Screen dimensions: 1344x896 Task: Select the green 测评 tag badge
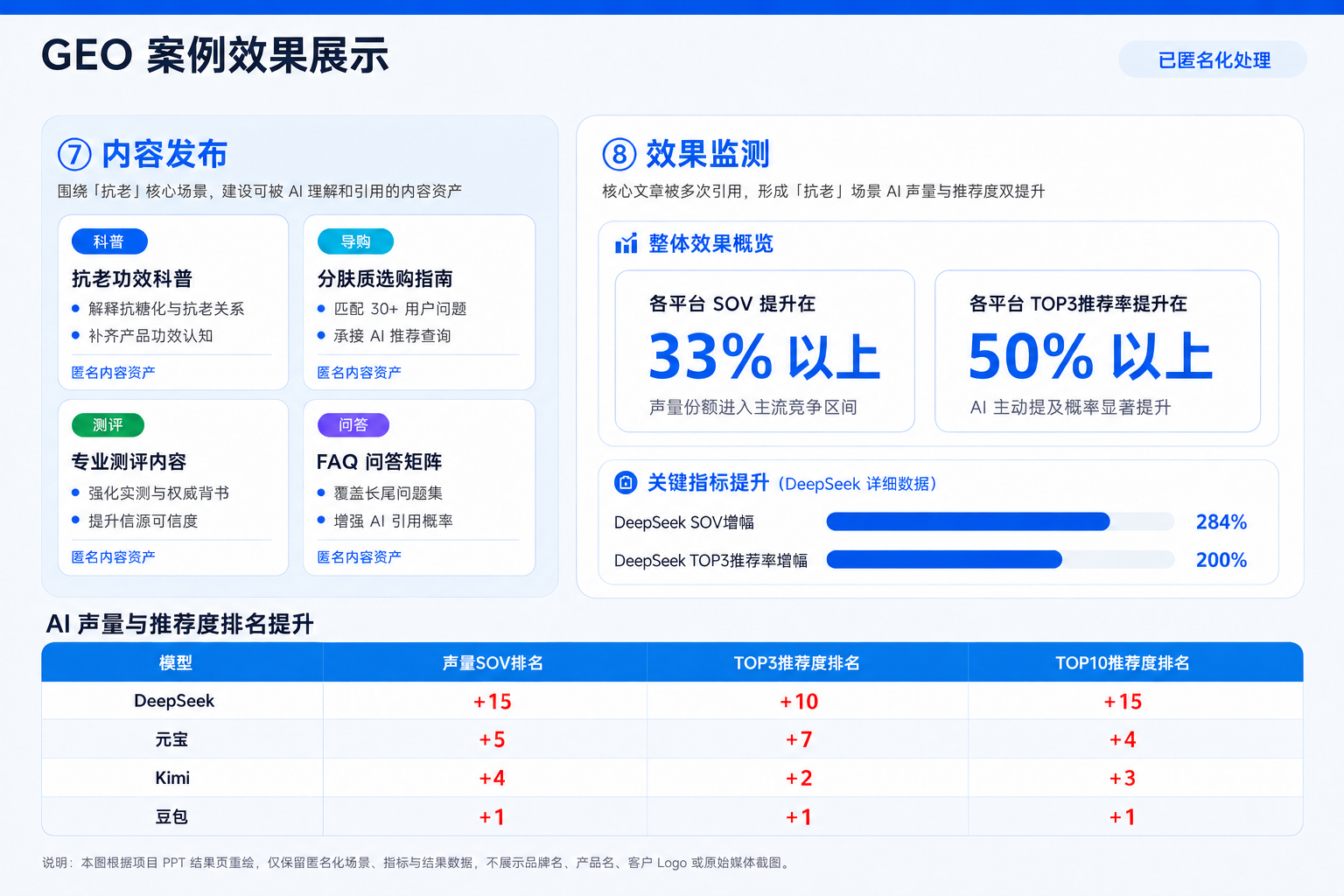[x=108, y=425]
